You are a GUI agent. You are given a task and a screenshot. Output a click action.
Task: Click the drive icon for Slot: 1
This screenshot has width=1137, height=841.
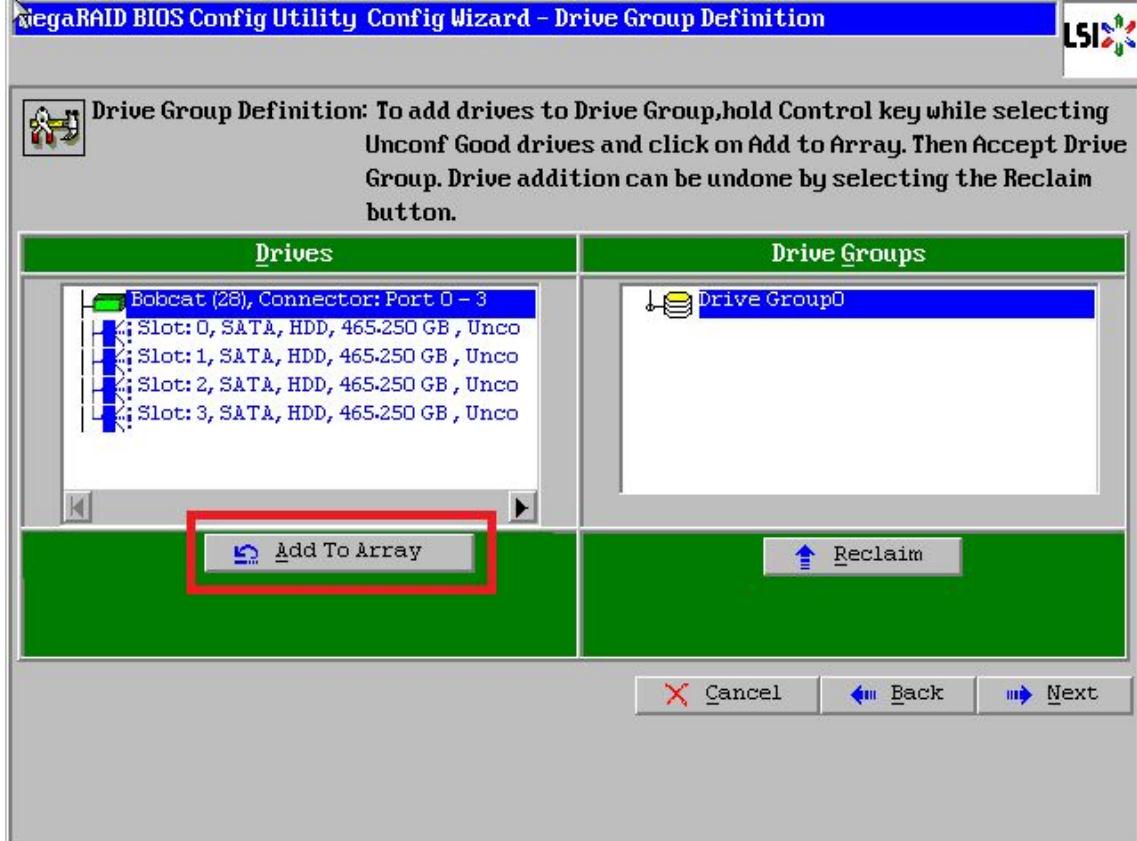[115, 360]
